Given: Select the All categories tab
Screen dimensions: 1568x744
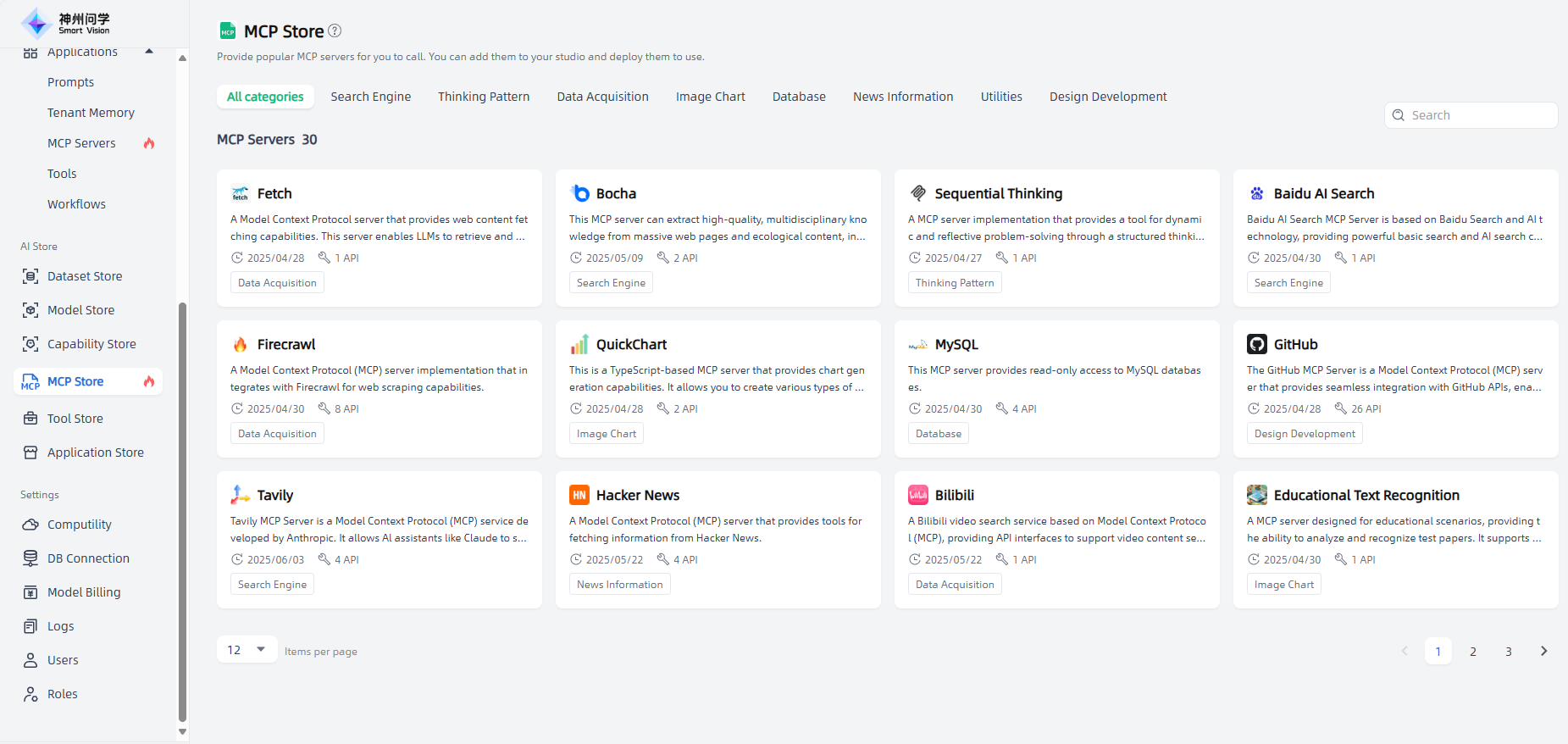Looking at the screenshot, I should pos(265,97).
